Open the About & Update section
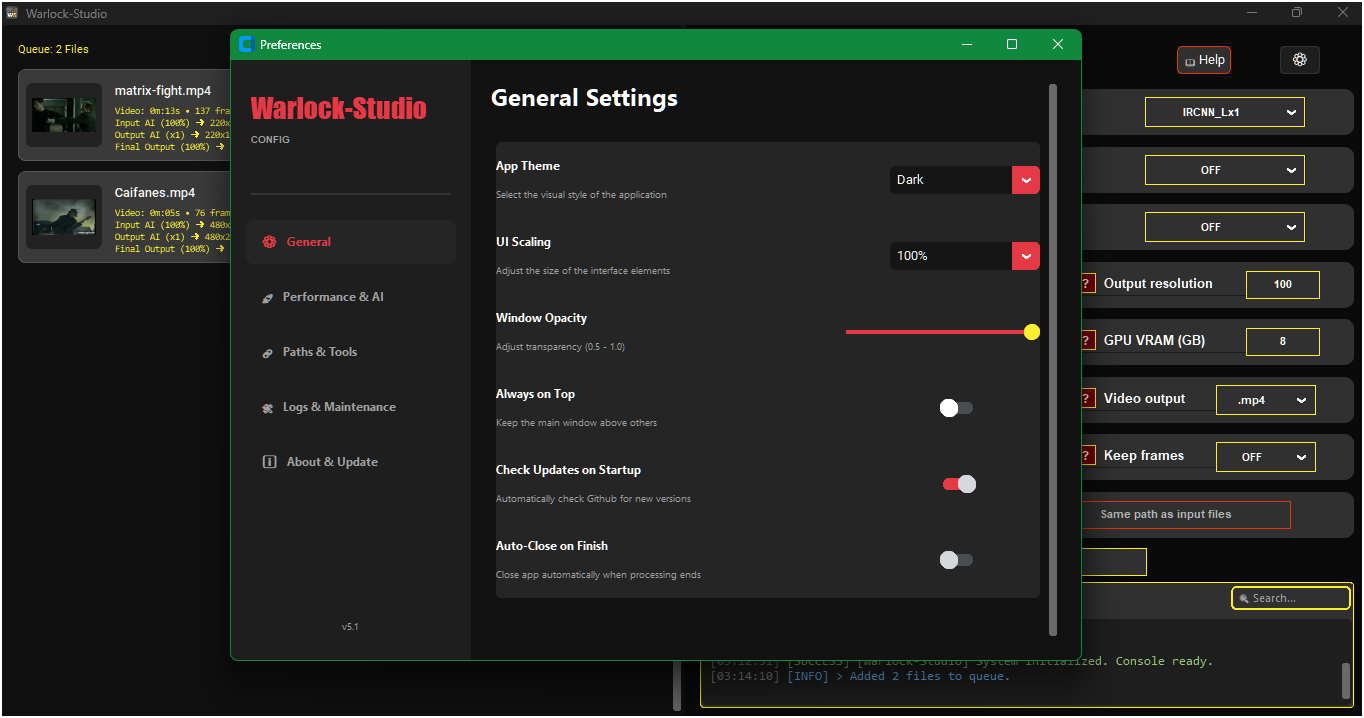 pyautogui.click(x=351, y=462)
